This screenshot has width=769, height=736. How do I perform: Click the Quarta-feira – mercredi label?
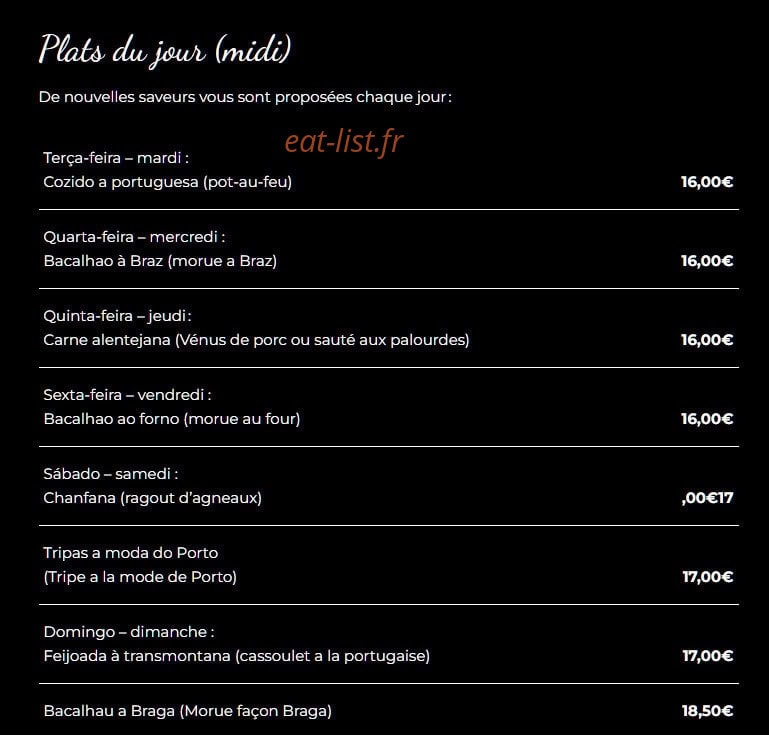[134, 237]
